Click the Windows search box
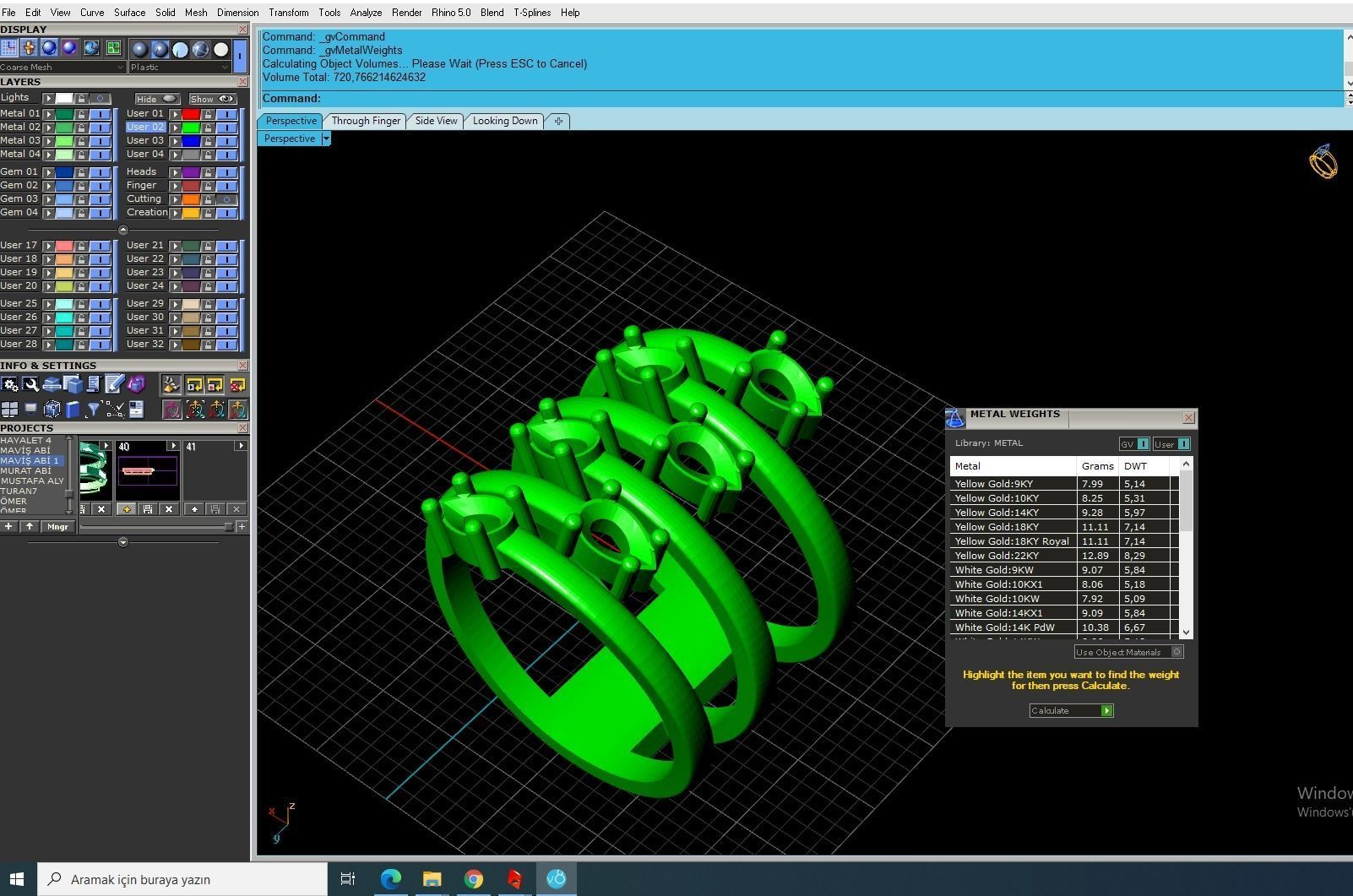Screen dimensions: 1353x896 tap(182, 879)
